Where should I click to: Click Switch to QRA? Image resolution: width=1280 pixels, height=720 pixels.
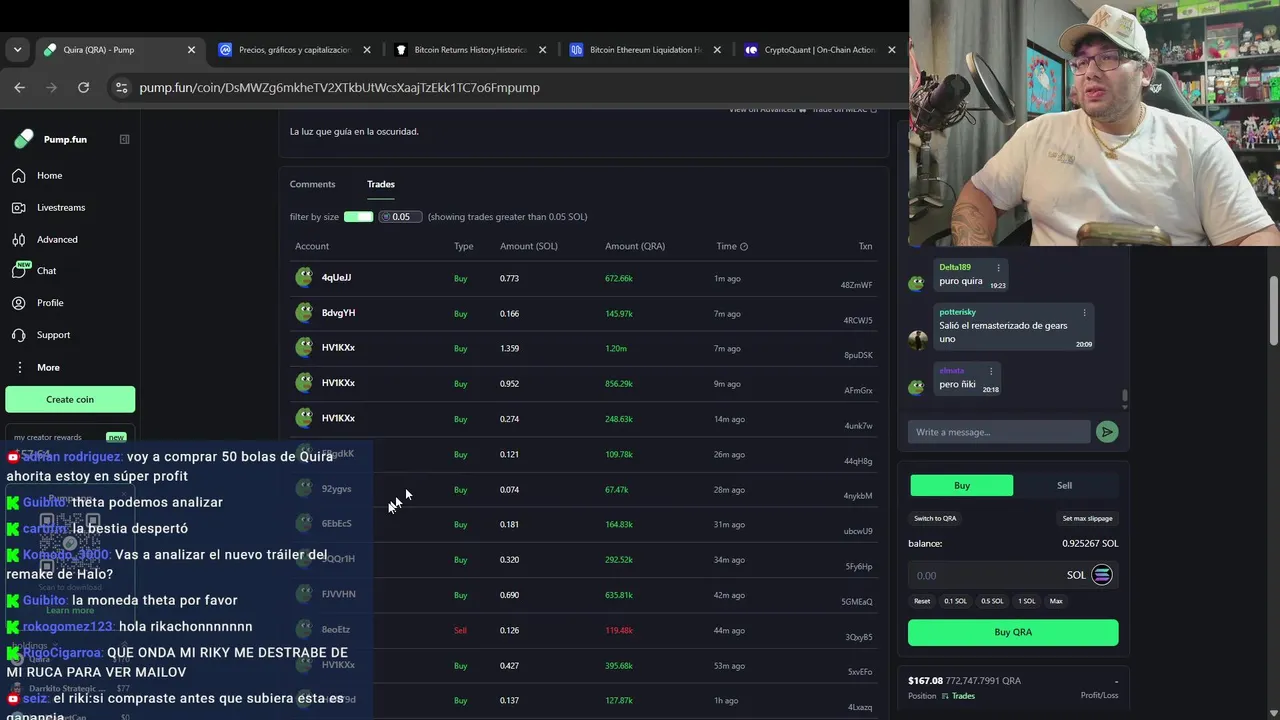click(x=935, y=518)
